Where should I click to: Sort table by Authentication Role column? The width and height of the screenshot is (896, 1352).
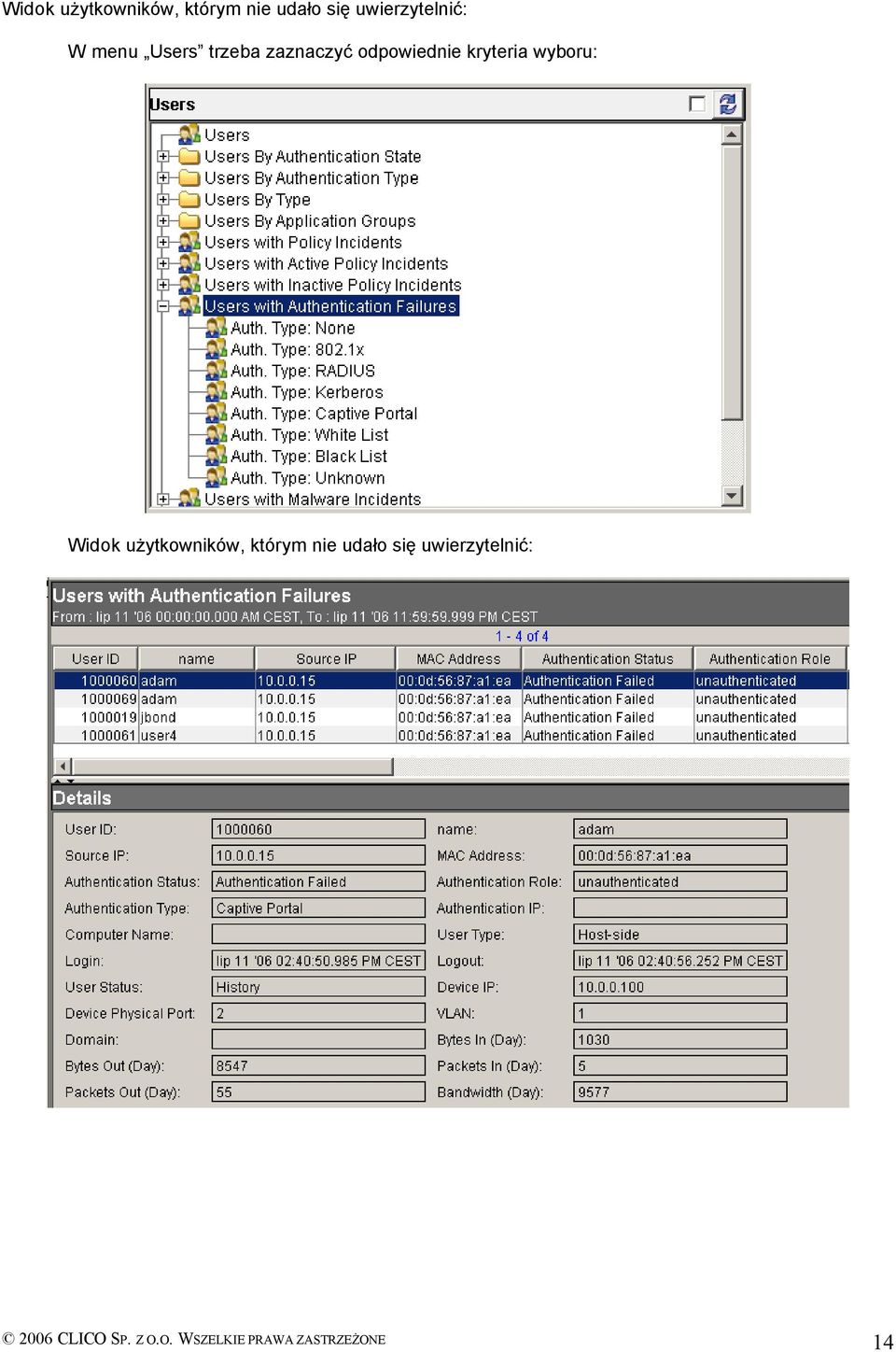[769, 658]
